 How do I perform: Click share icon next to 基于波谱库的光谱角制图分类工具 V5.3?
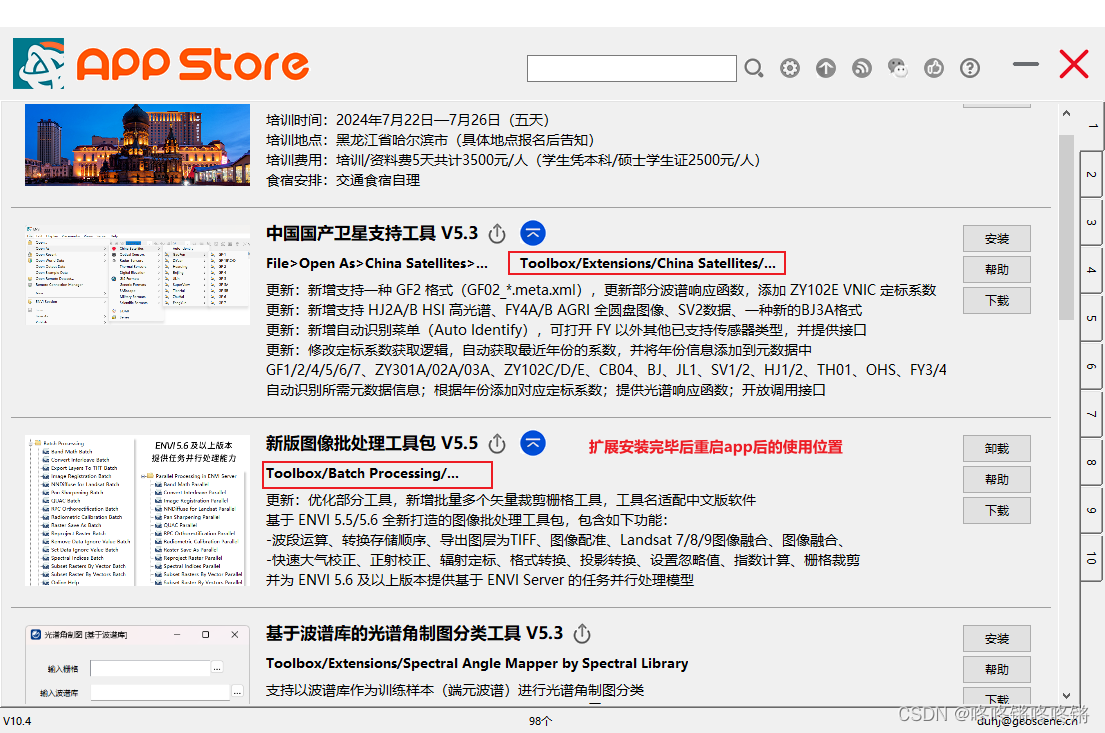click(582, 634)
